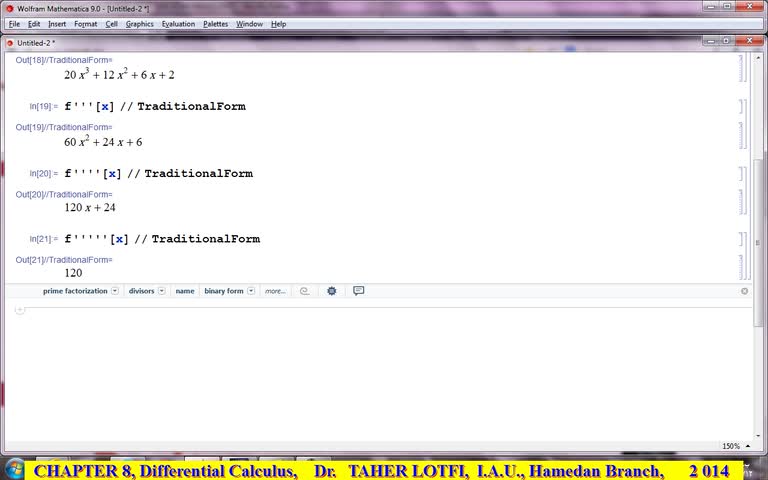Select the In[19] cell bracket
The width and height of the screenshot is (768, 480).
point(741,106)
